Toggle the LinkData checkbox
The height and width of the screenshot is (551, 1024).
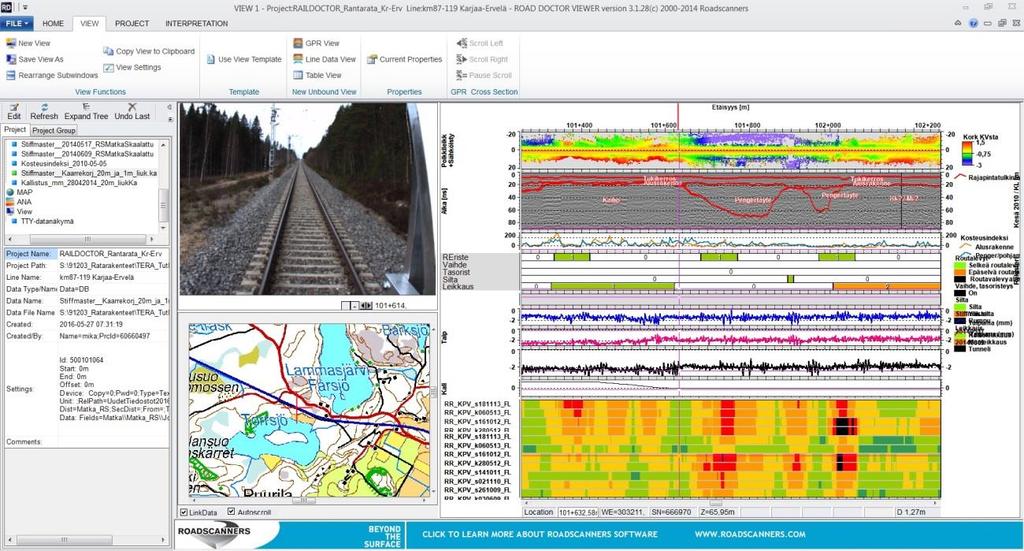184,512
